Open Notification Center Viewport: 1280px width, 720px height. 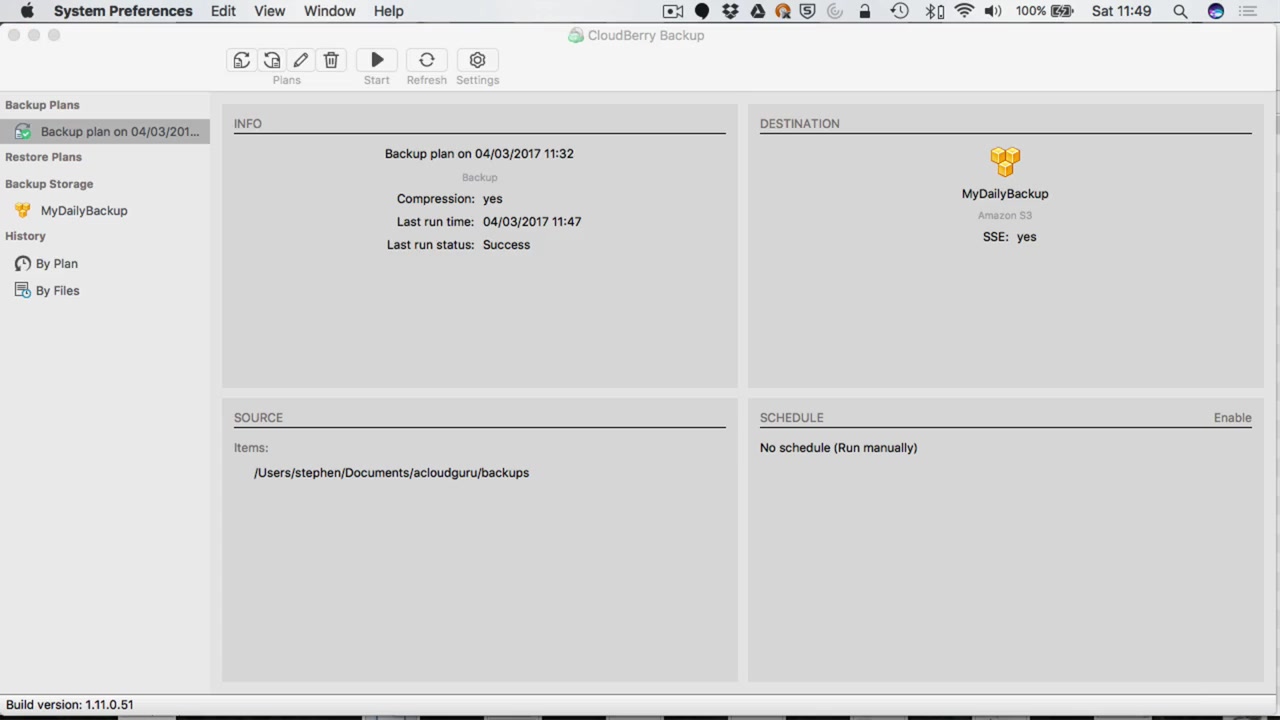pos(1248,11)
